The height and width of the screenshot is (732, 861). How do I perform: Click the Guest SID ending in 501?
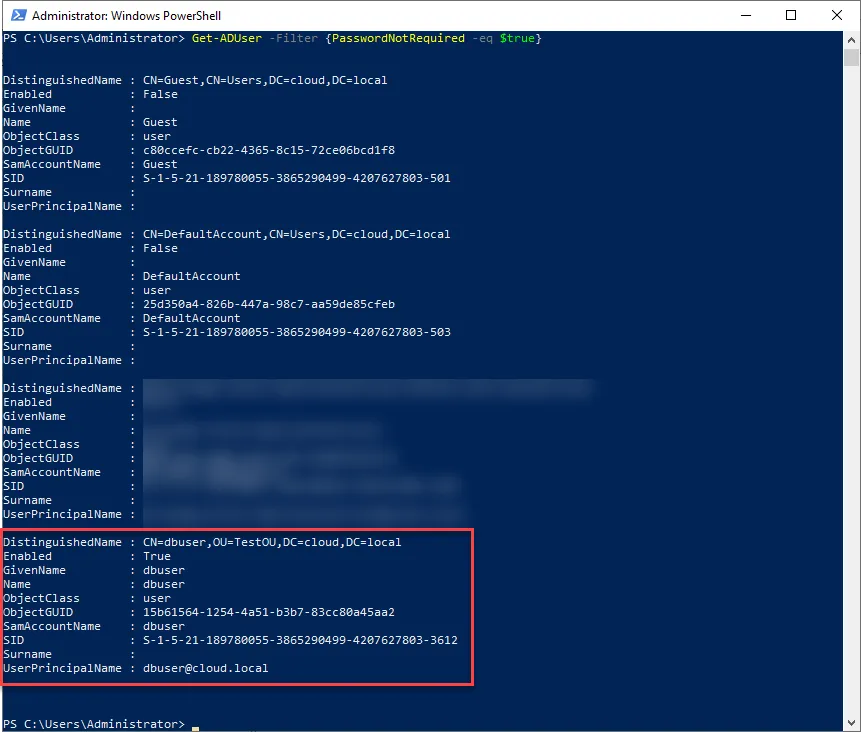pyautogui.click(x=297, y=178)
